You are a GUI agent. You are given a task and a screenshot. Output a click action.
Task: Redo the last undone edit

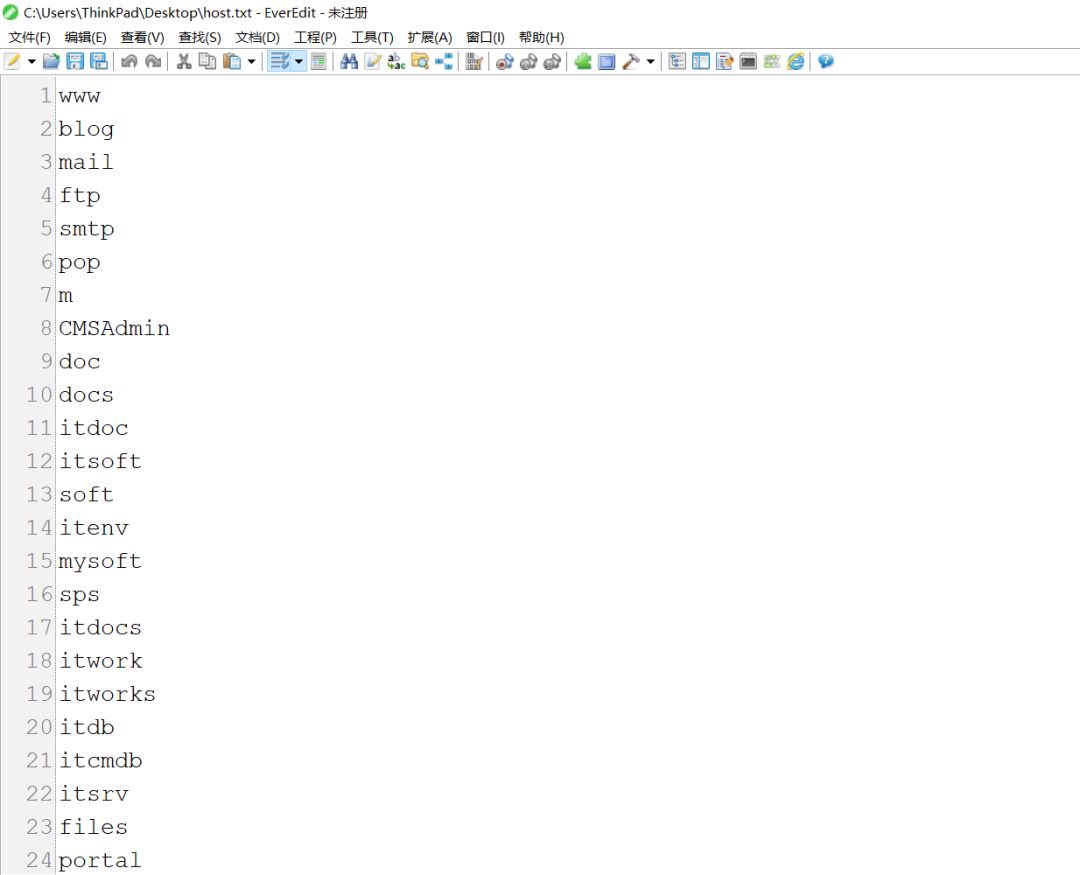[x=153, y=61]
